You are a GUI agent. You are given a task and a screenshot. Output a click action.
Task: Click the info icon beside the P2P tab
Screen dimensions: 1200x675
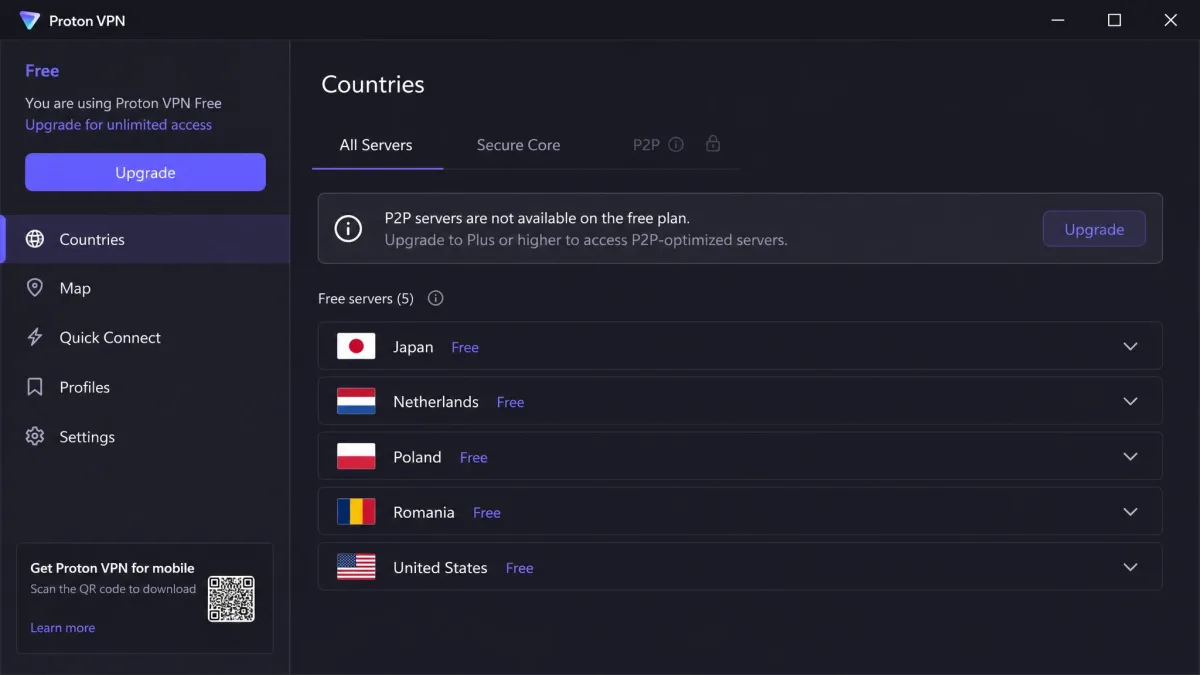click(676, 144)
